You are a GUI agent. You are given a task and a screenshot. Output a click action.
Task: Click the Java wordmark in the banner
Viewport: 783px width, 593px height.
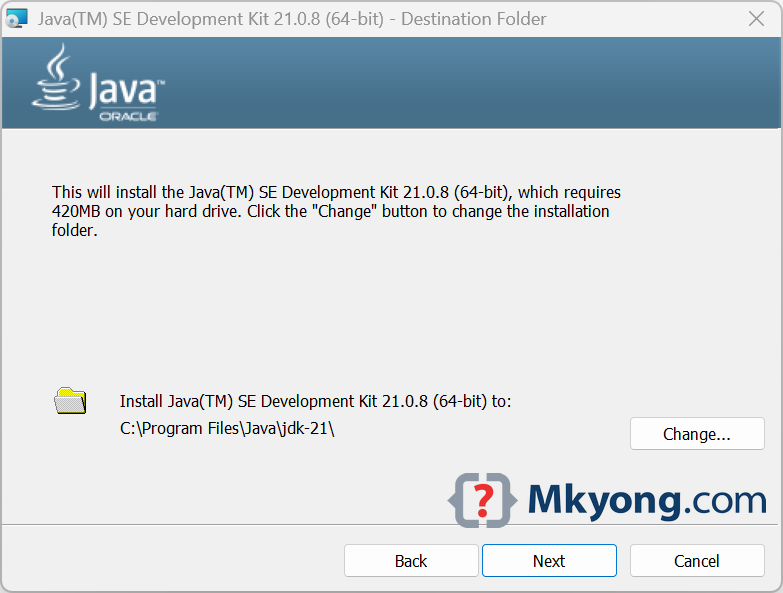(x=123, y=90)
